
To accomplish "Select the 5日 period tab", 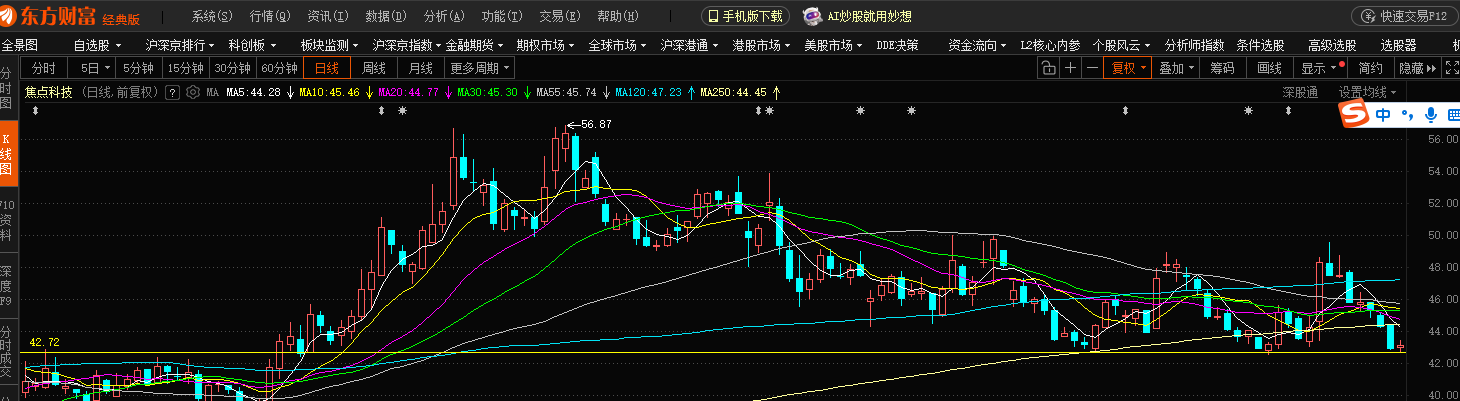I will click(93, 68).
